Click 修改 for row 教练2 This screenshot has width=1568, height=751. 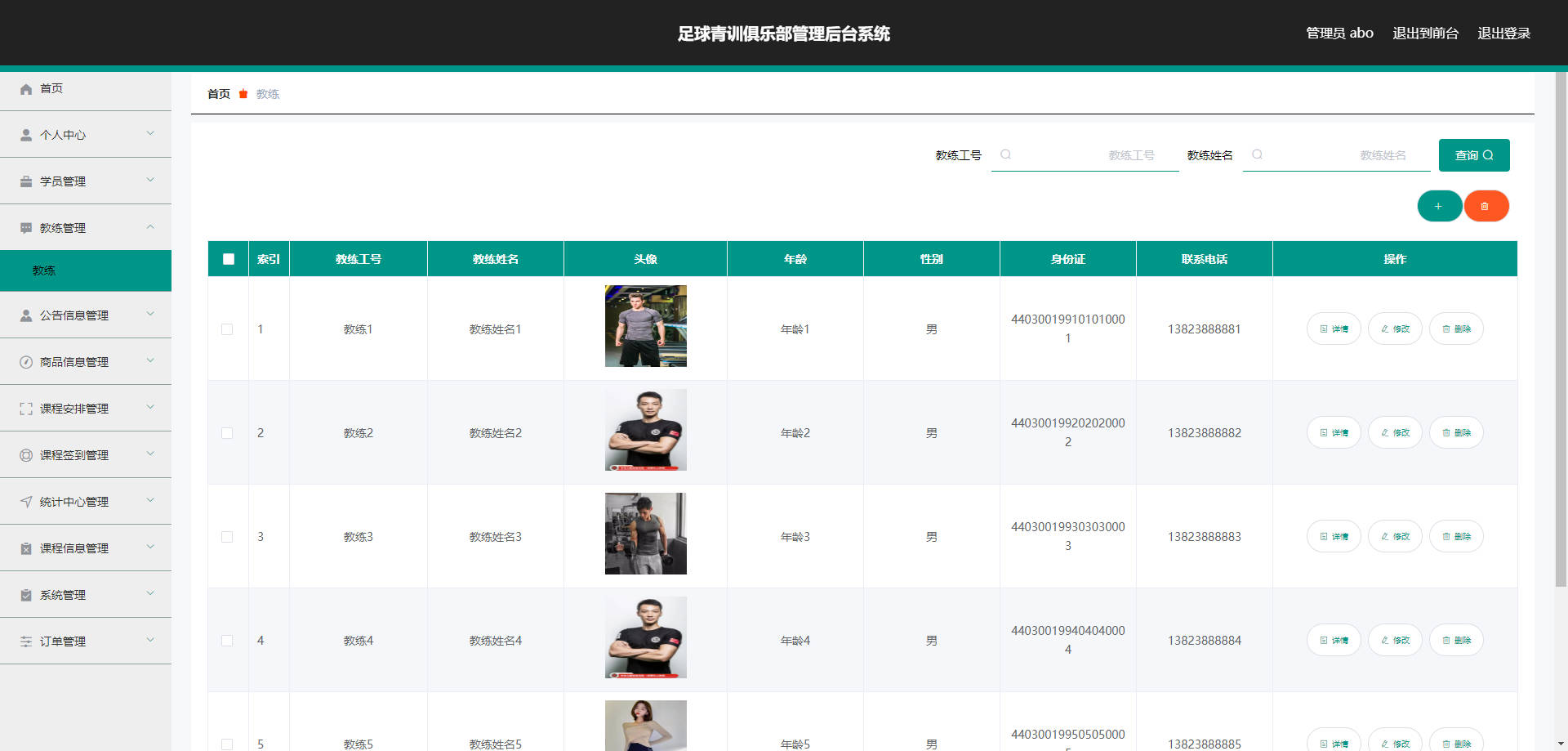pos(1395,432)
